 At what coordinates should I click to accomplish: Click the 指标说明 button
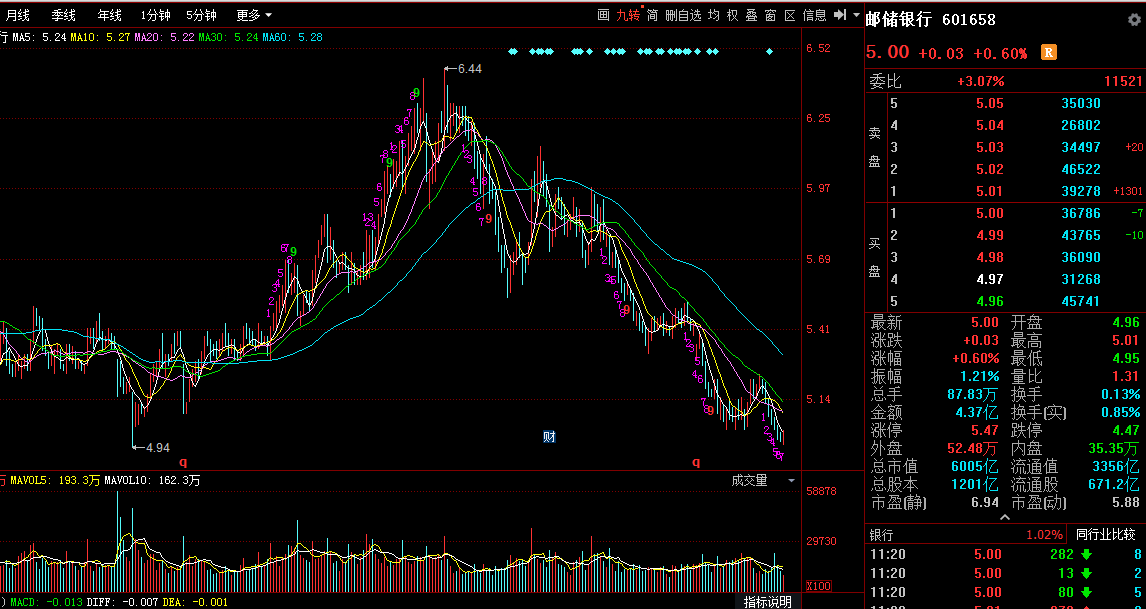pyautogui.click(x=767, y=602)
